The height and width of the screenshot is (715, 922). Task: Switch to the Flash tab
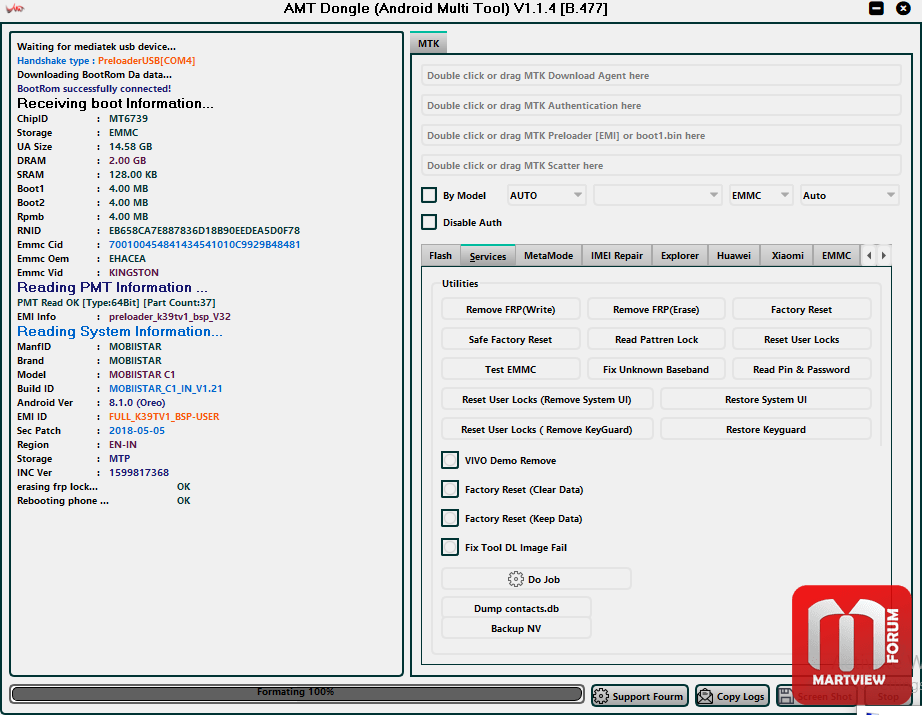440,256
